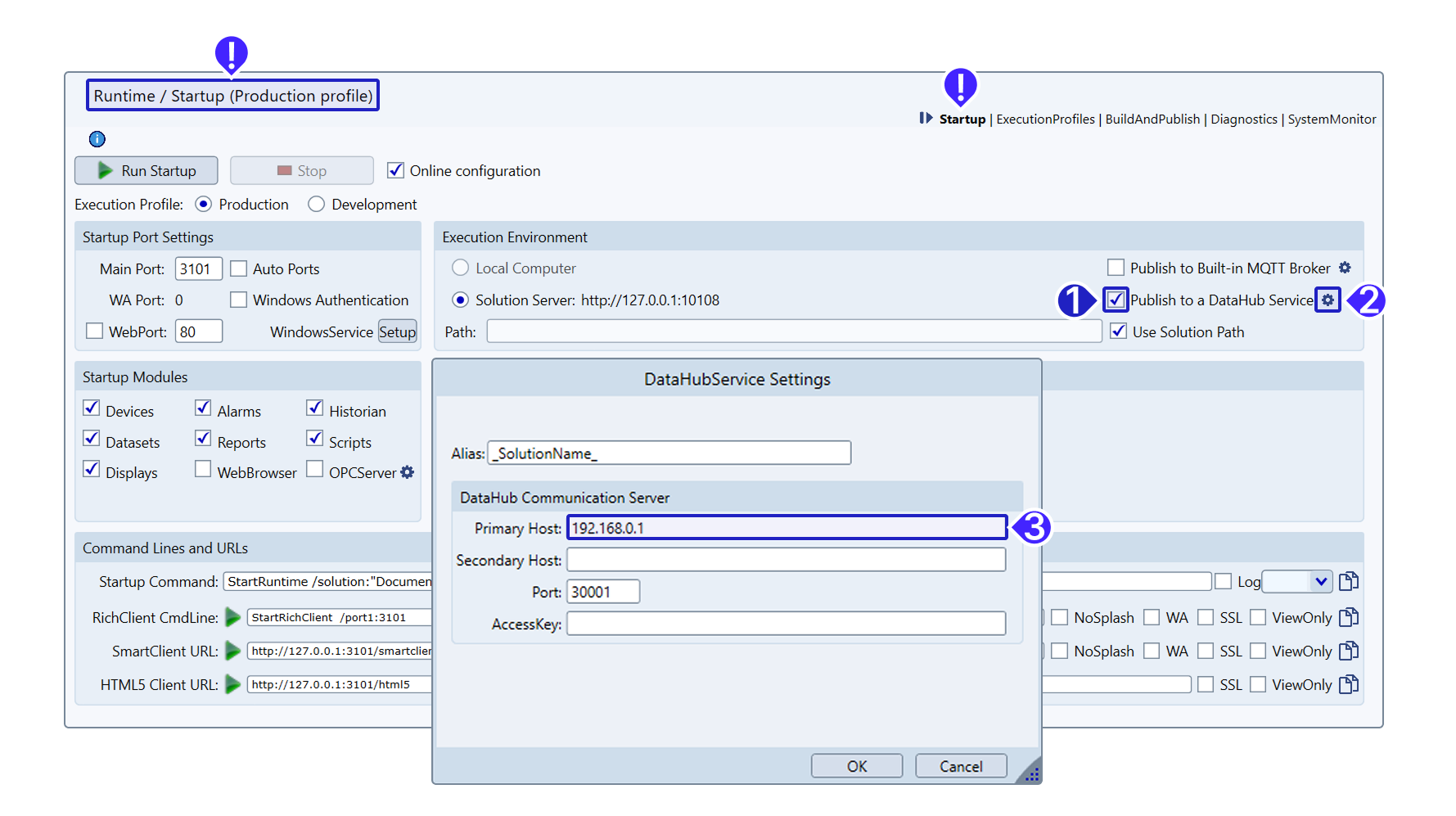This screenshot has width=1456, height=816.
Task: Uncheck the Historian module
Action: pyautogui.click(x=315, y=408)
